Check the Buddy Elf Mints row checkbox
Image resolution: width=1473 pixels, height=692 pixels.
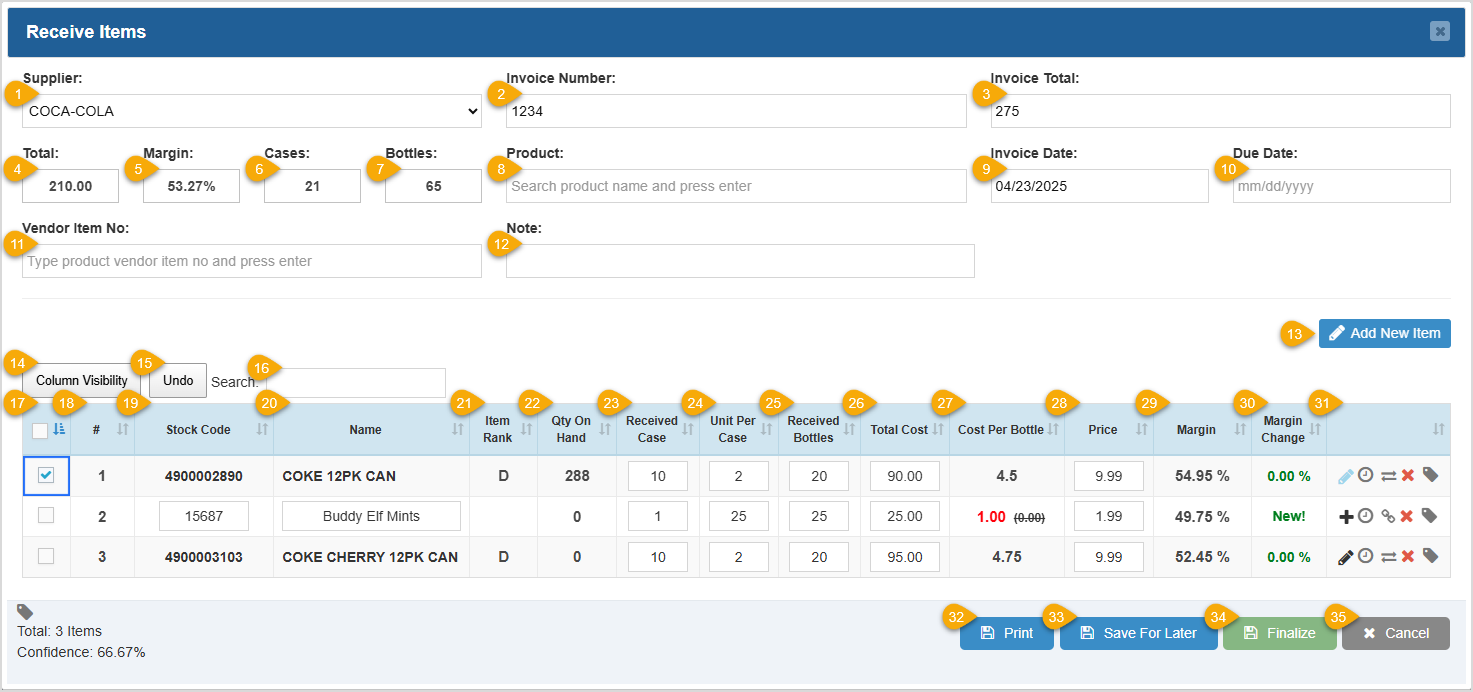(x=46, y=515)
